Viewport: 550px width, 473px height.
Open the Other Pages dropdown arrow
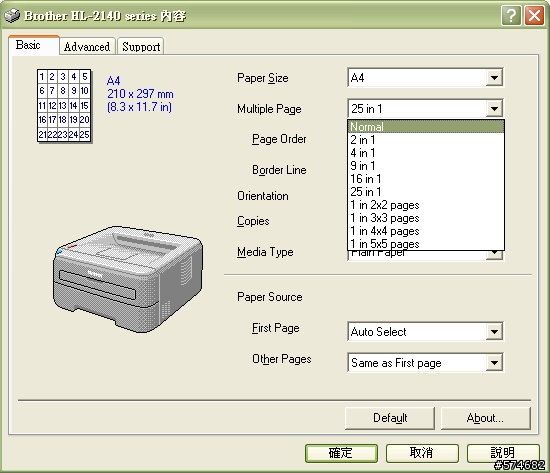click(494, 362)
